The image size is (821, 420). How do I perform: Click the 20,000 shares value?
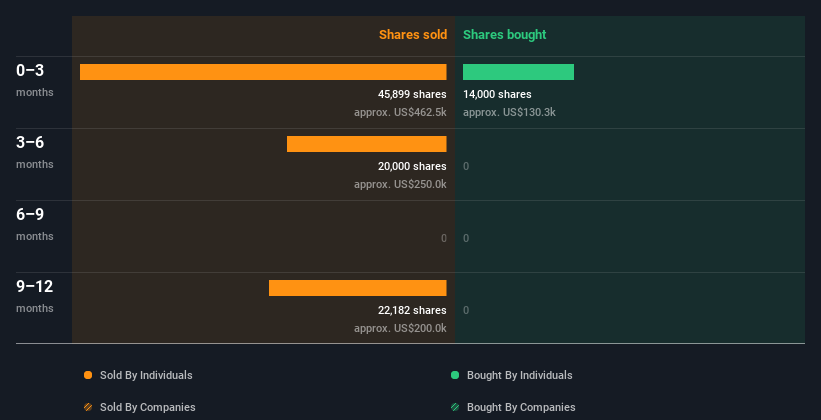point(412,167)
